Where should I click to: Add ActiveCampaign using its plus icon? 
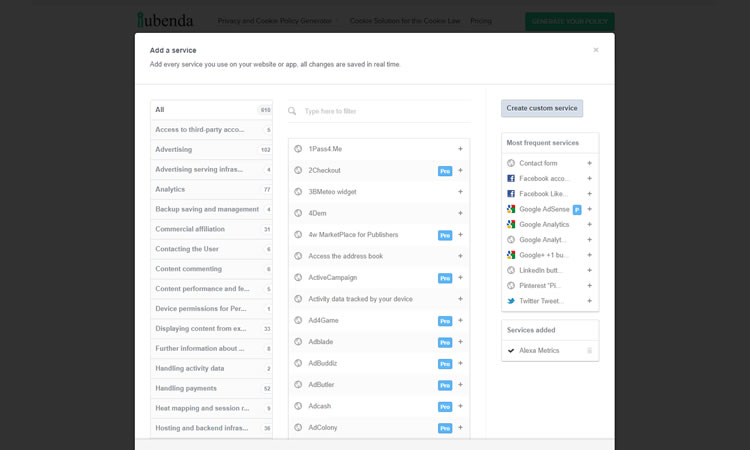click(460, 277)
